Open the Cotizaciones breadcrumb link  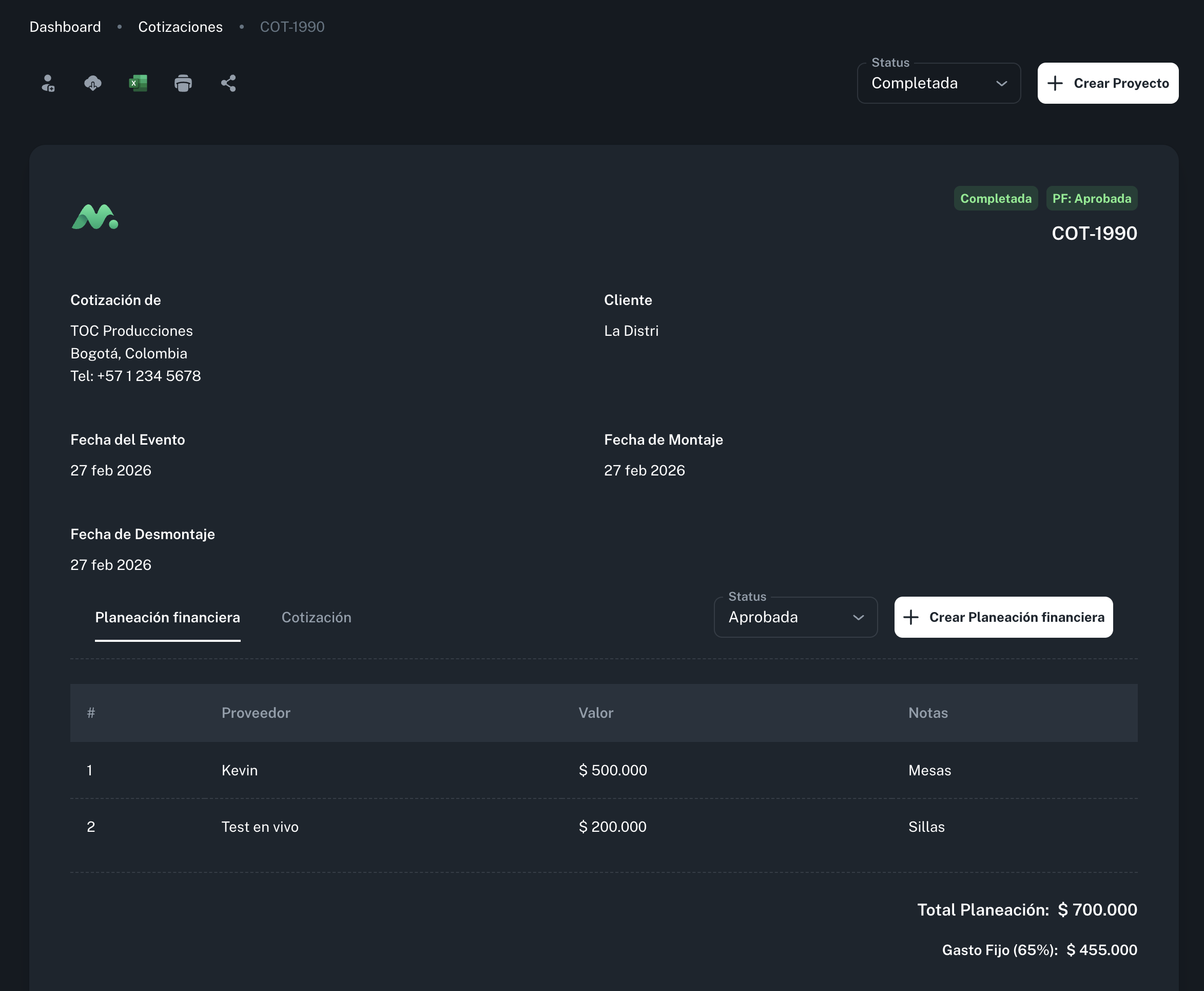pos(180,27)
